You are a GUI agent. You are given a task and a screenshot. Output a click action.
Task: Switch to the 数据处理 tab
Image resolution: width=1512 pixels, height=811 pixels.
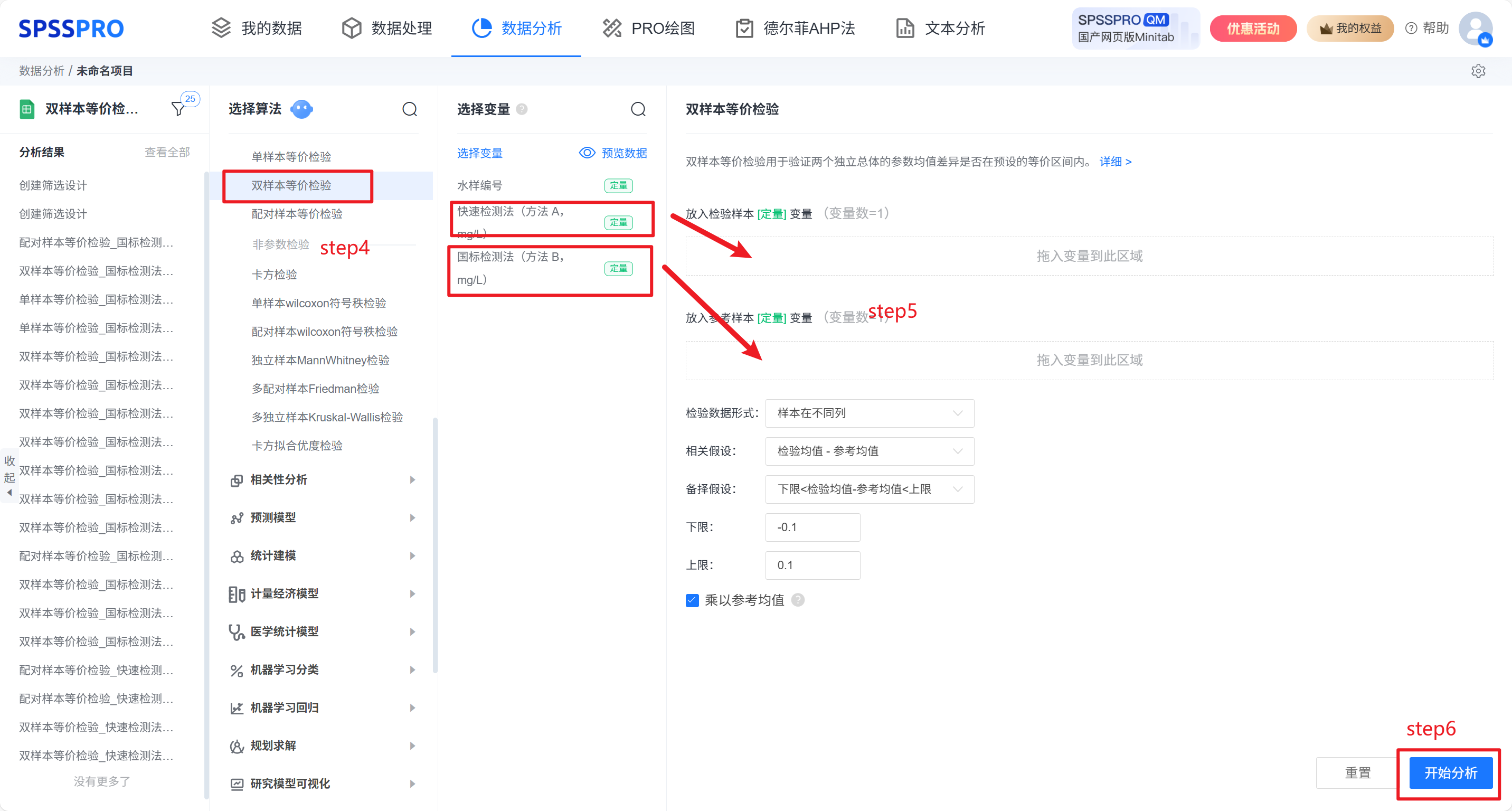(x=388, y=28)
